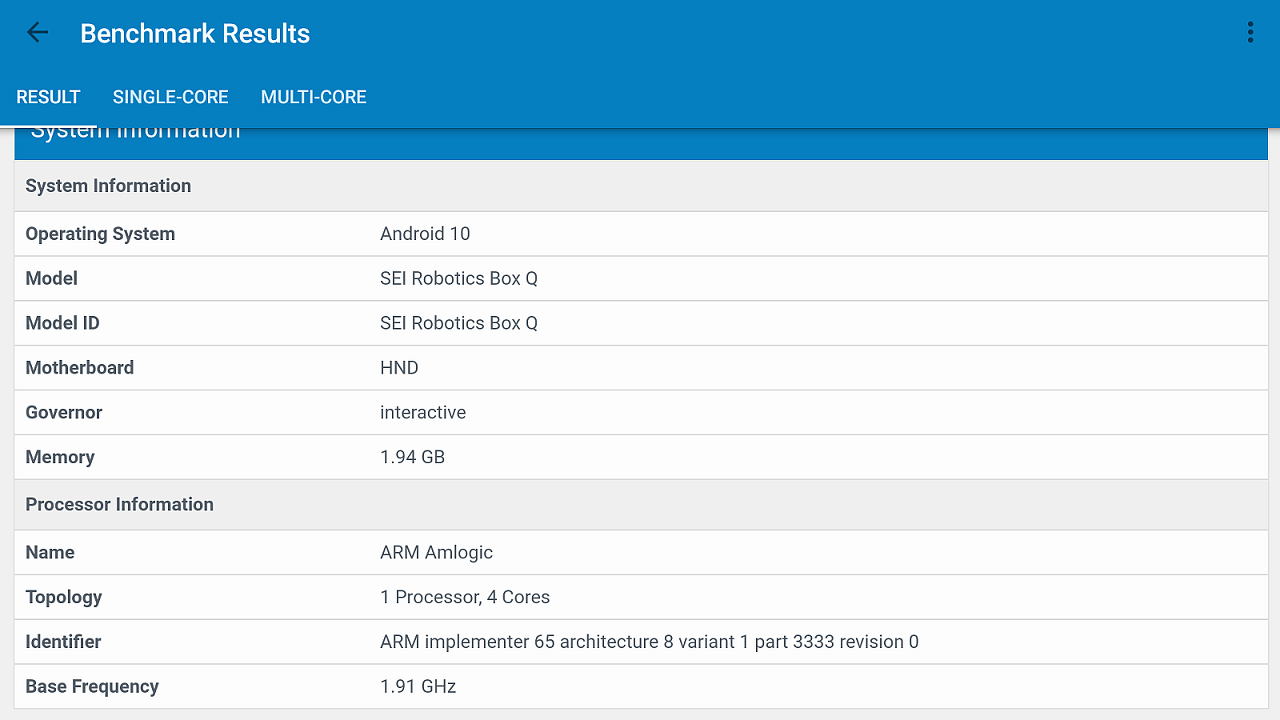
Task: Click the interactive governor value
Action: click(x=423, y=412)
